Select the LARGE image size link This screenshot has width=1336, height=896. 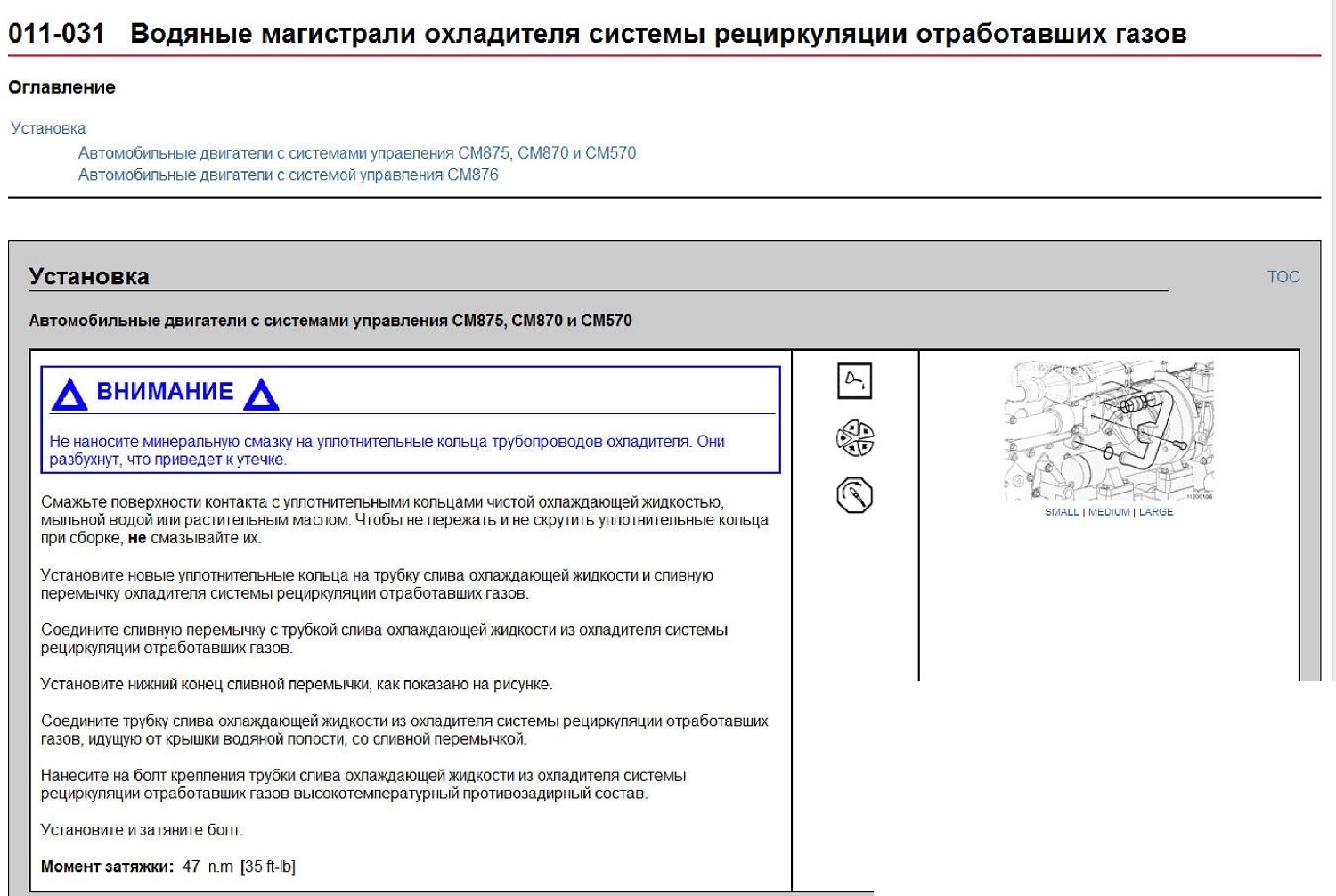coord(1156,512)
